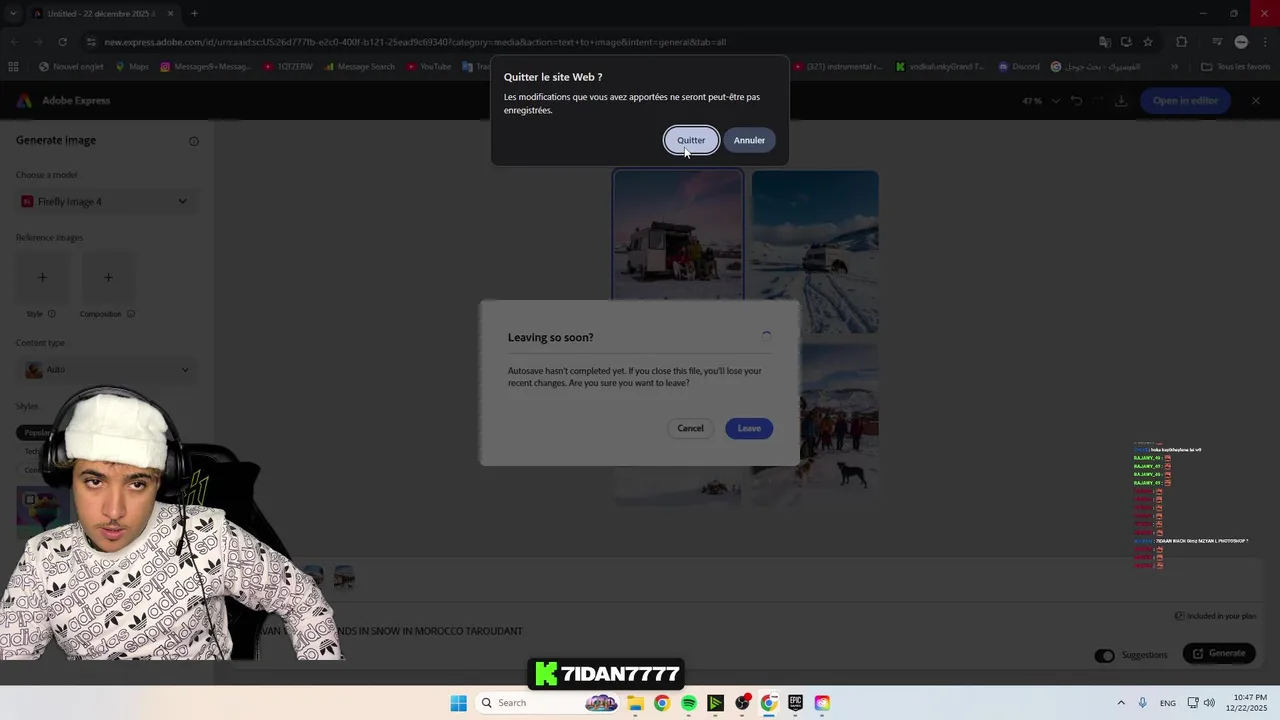1280x720 pixels.
Task: Click Leave in the Leaving so soon dialog
Action: [749, 428]
